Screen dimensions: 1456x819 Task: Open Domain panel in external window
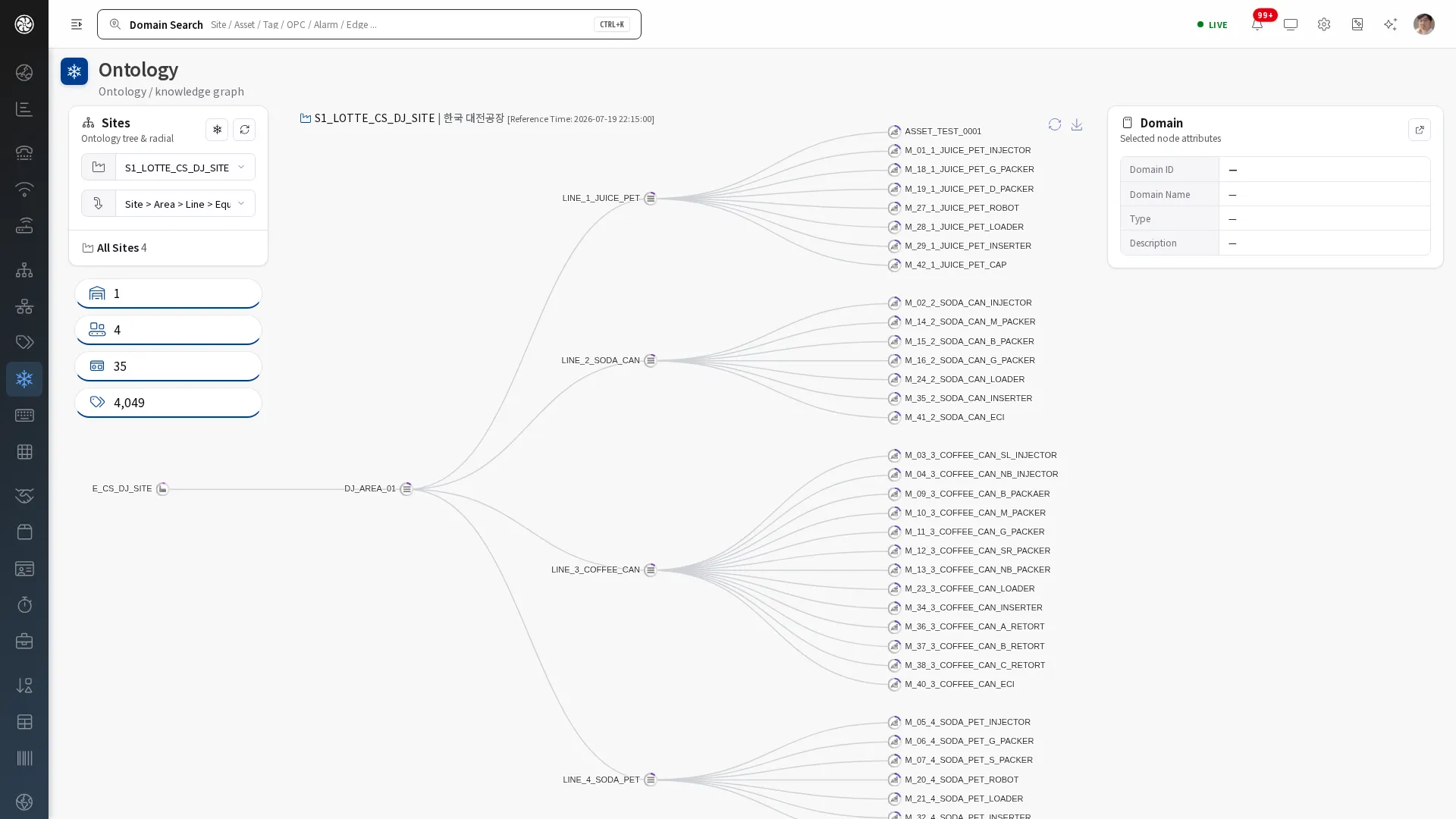tap(1420, 130)
